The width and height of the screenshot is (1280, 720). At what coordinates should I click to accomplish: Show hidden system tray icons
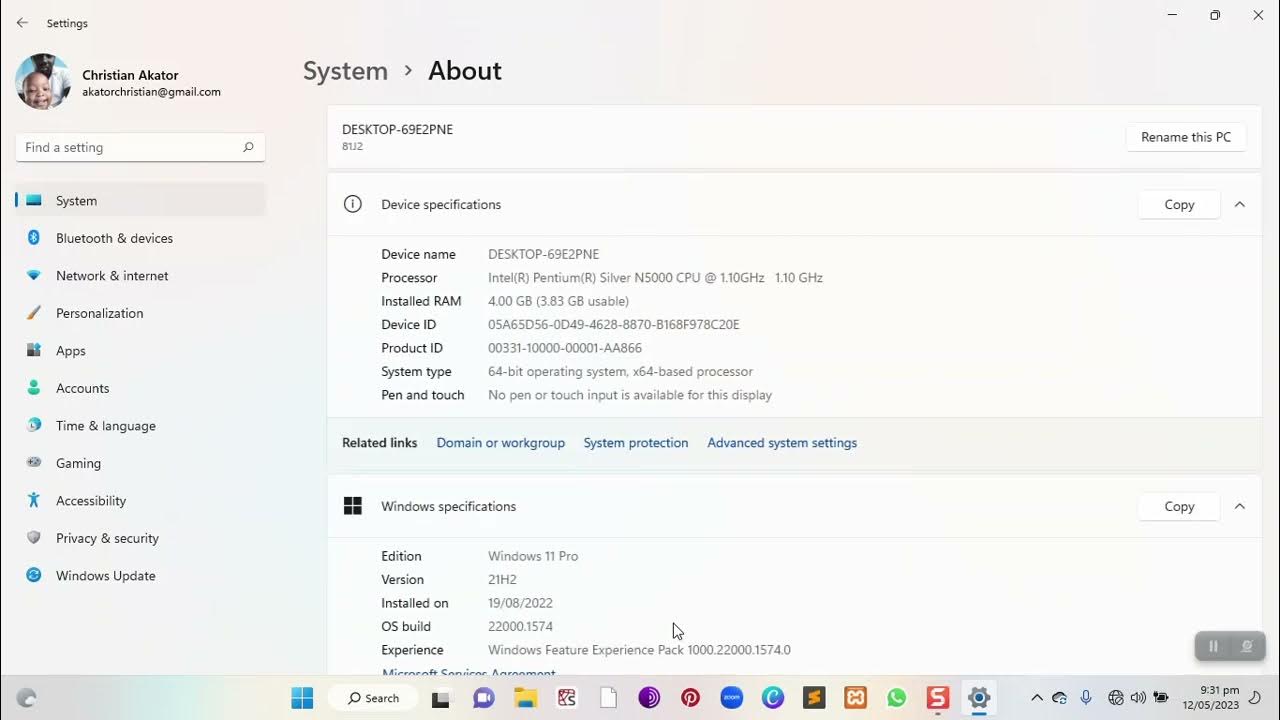pos(1037,698)
